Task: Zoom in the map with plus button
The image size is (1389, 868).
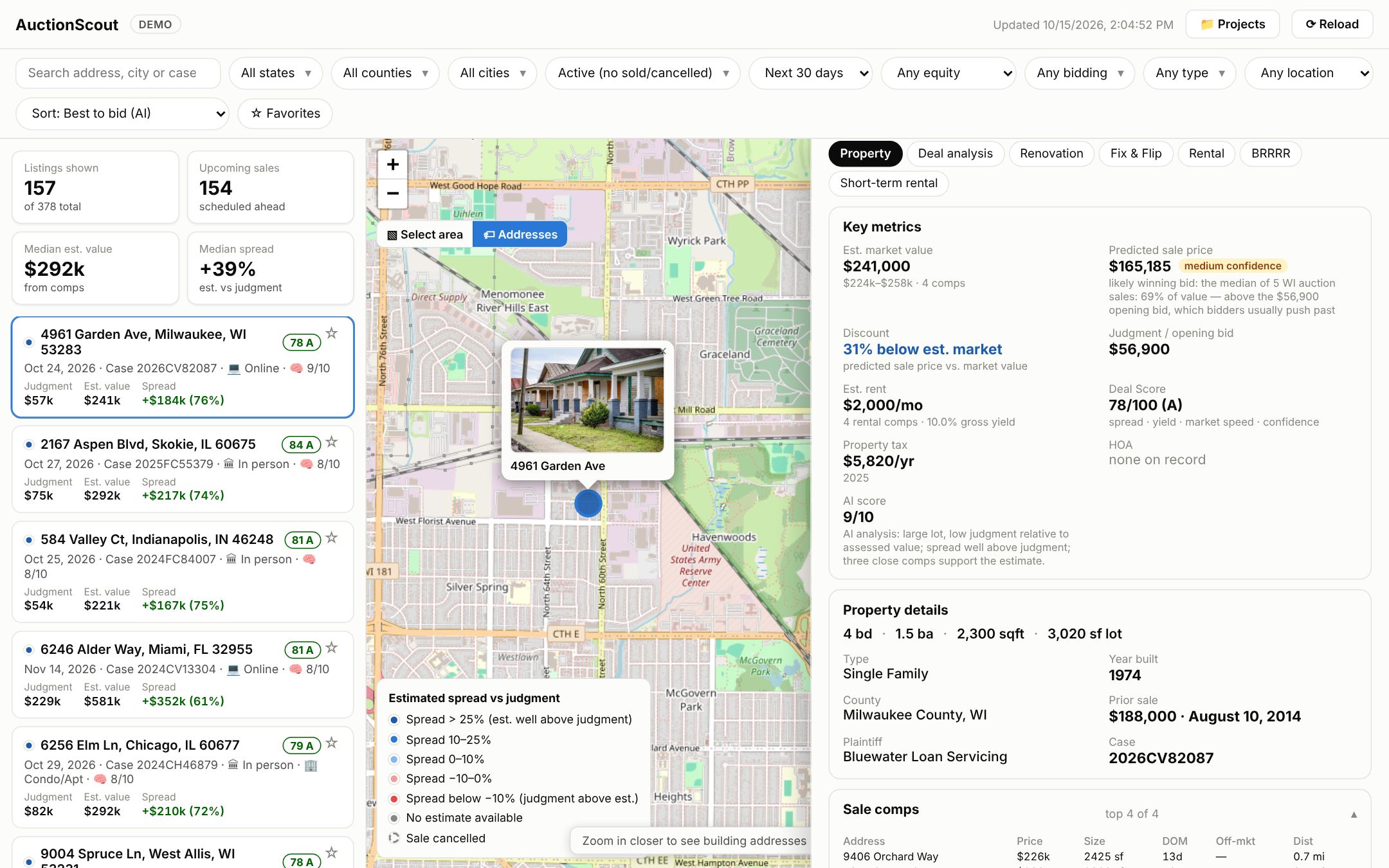Action: (393, 165)
